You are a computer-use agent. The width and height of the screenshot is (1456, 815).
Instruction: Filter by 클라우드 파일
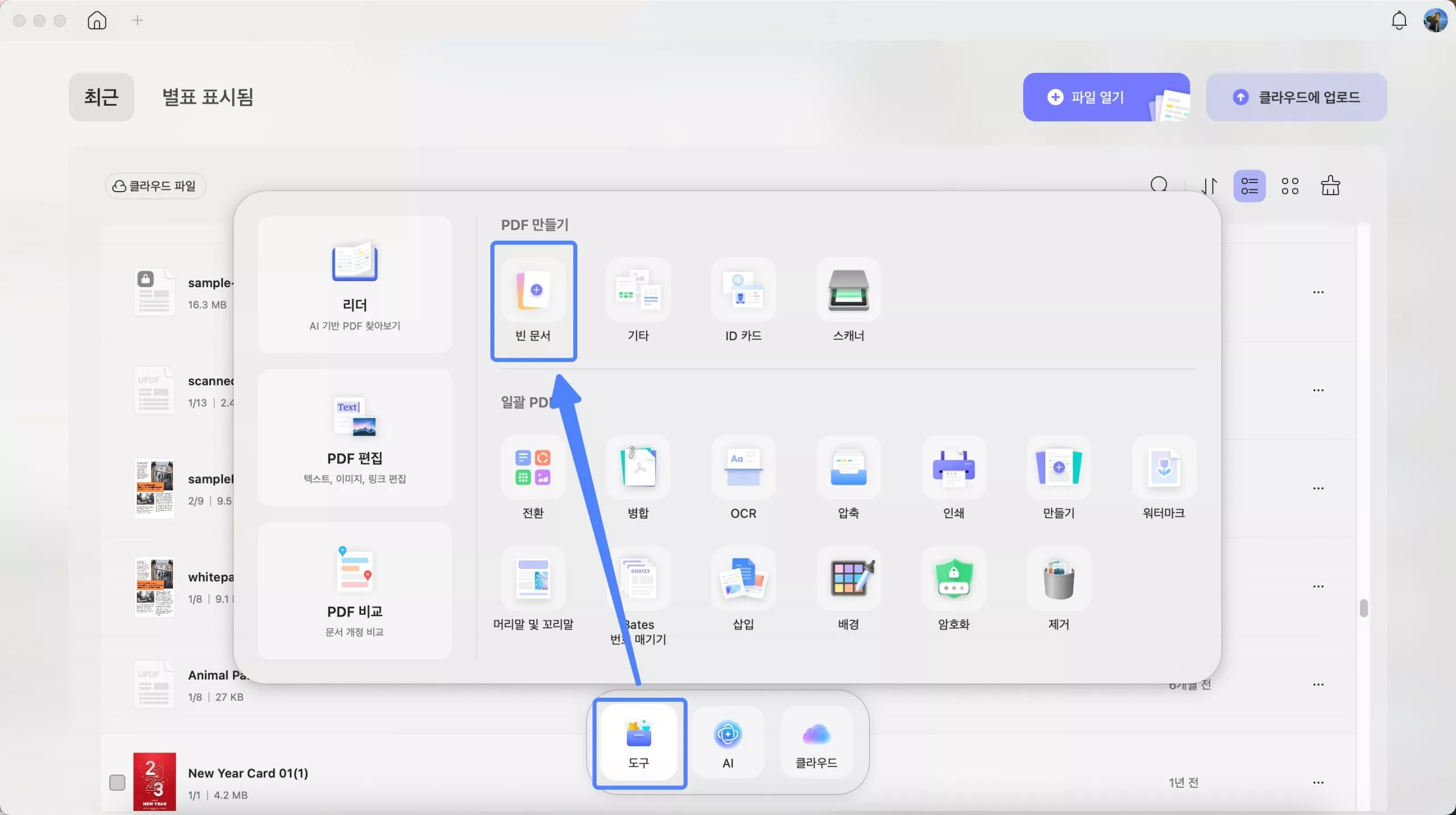[155, 186]
